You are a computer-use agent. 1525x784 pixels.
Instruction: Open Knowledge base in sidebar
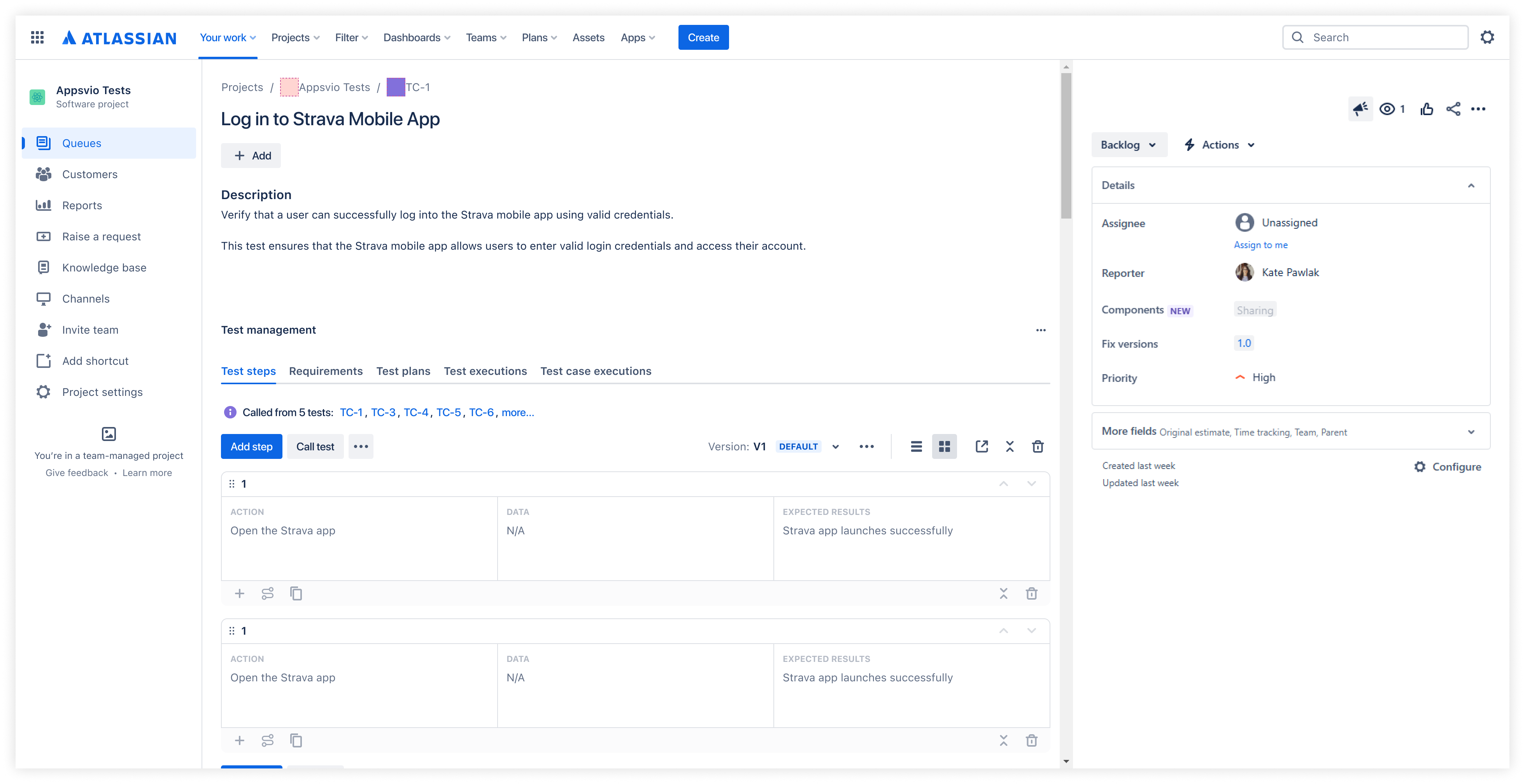tap(109, 268)
